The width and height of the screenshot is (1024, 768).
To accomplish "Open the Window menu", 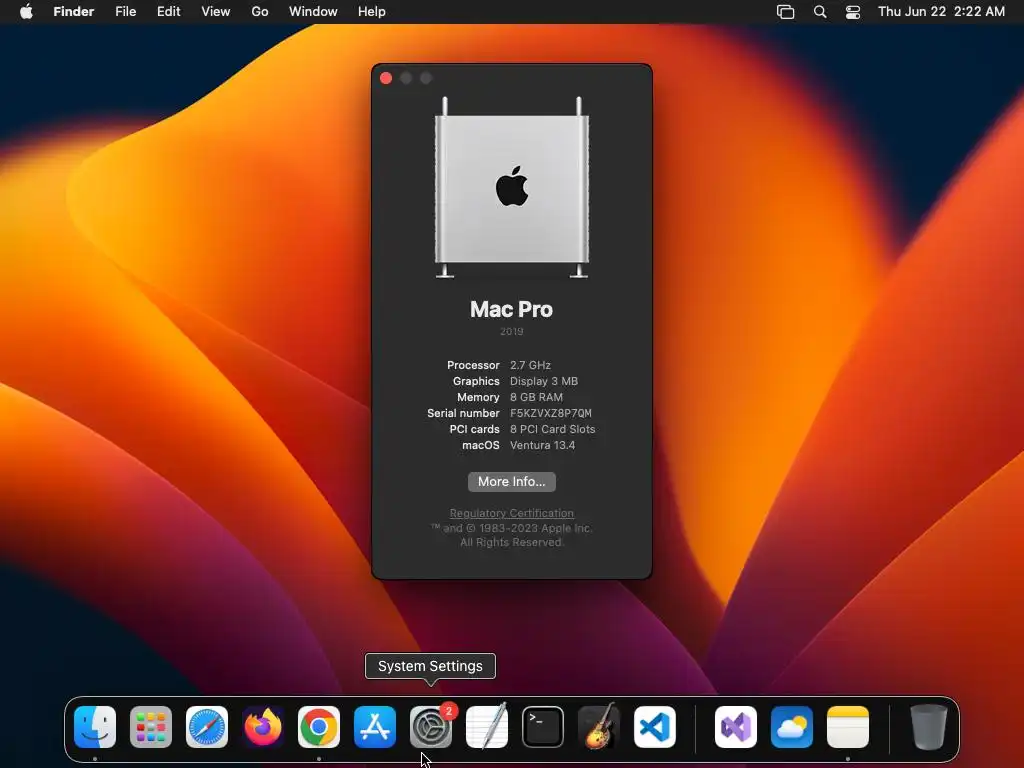I will (313, 12).
